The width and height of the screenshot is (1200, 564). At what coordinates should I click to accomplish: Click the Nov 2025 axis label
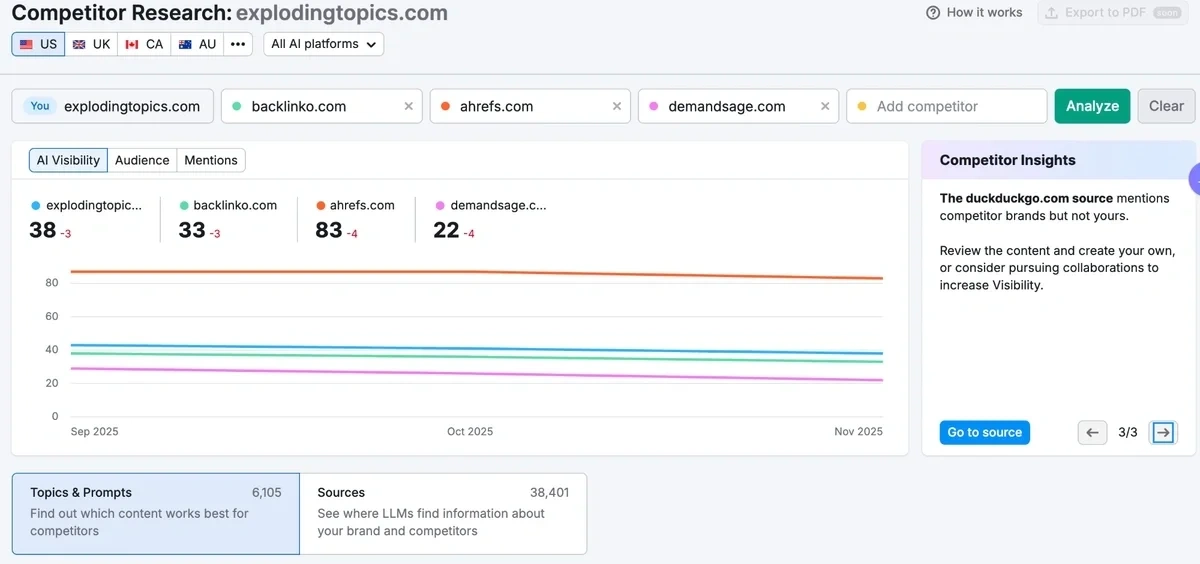859,432
